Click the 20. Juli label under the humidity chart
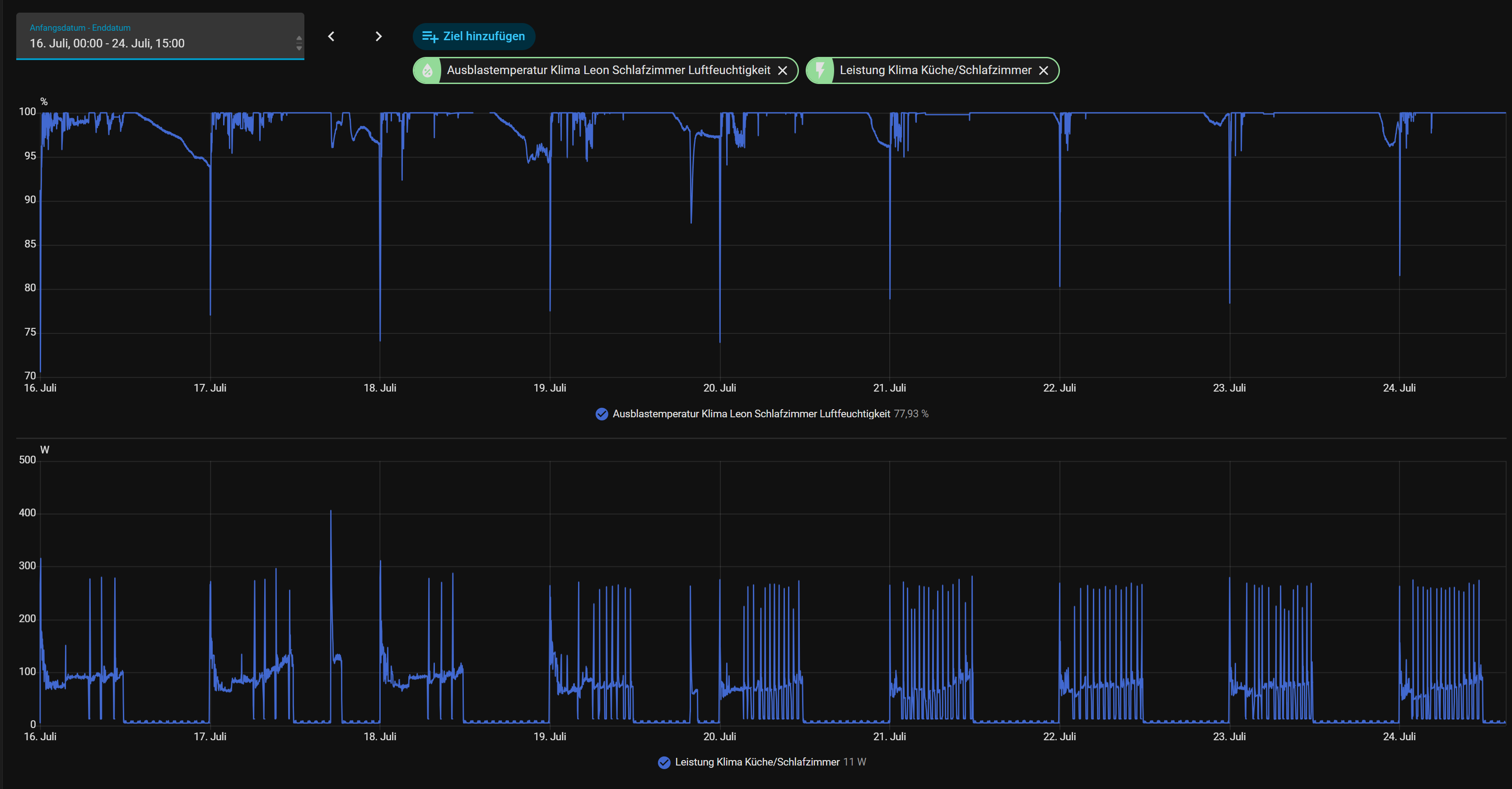Screen dimensions: 1512x789 719,388
